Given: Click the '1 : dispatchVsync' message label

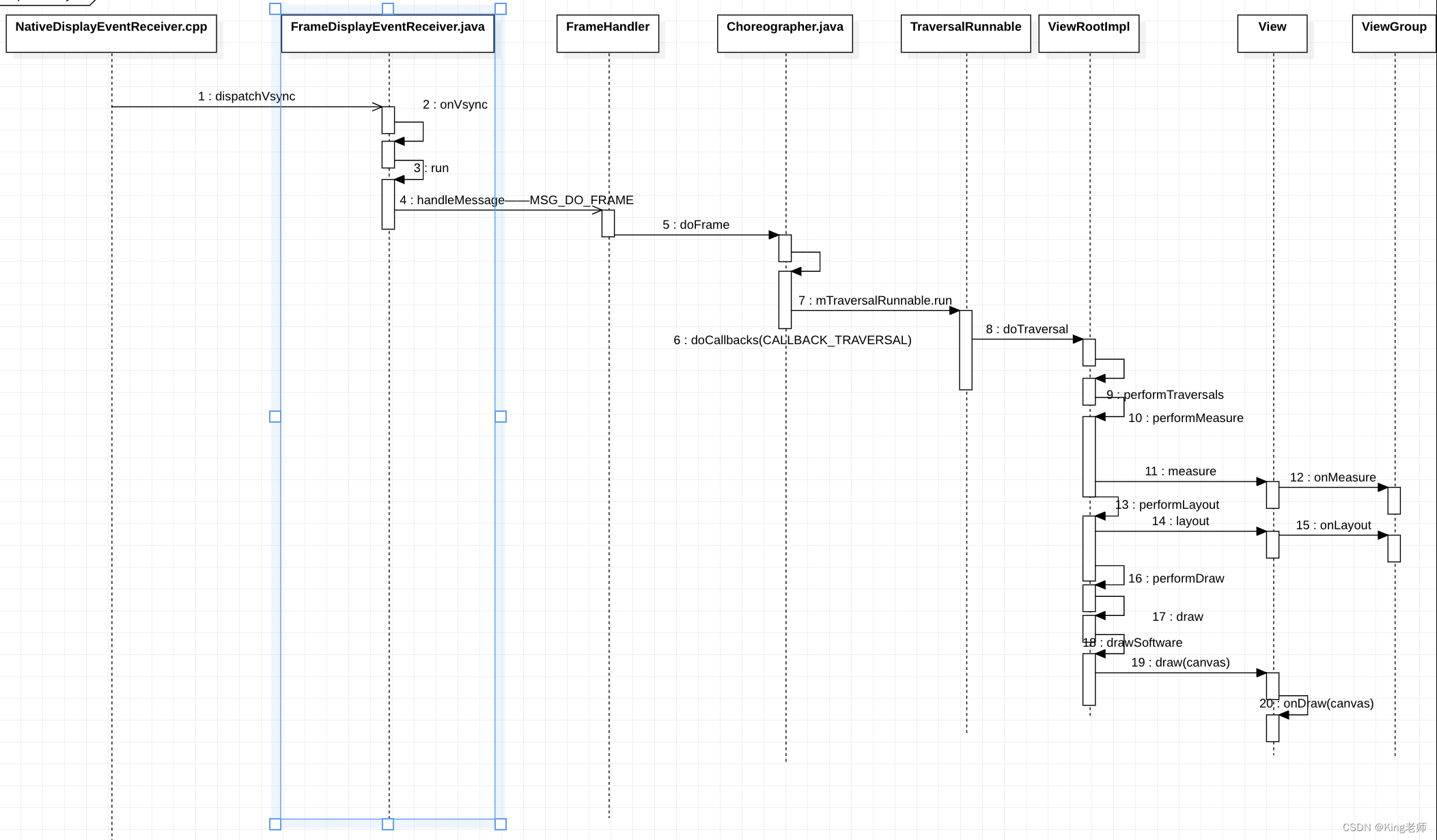Looking at the screenshot, I should [247, 96].
